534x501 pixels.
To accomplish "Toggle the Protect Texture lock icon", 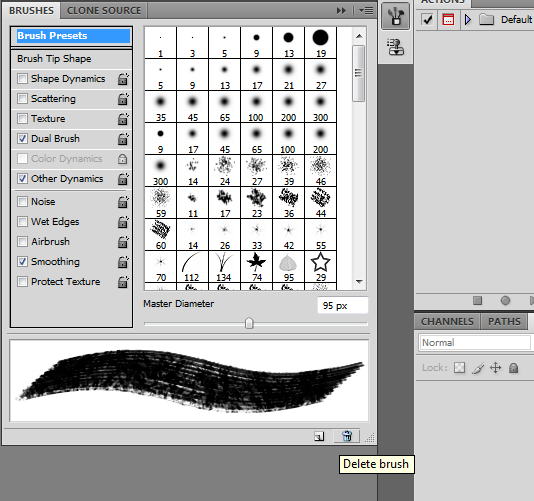I will pyautogui.click(x=123, y=282).
